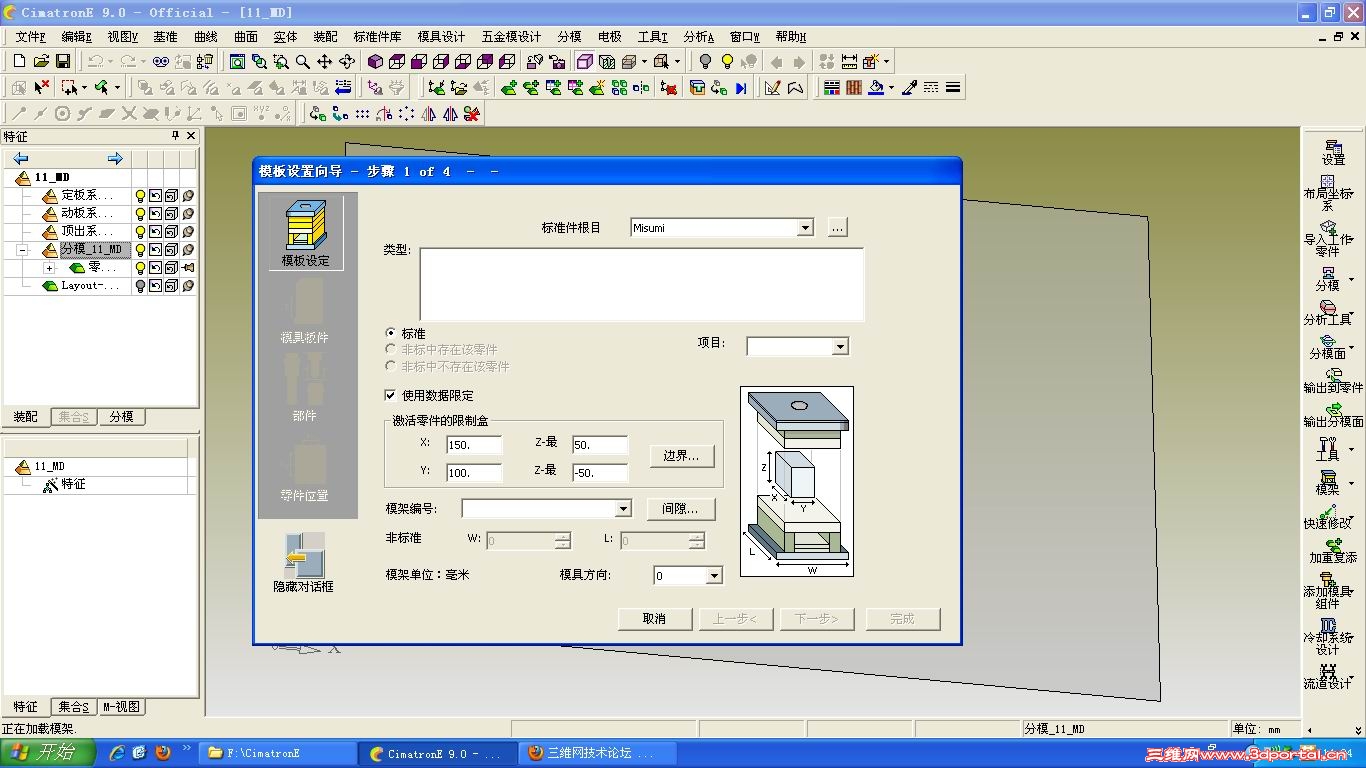Open the 模具设计 menu
Screen dimensions: 1366x768
point(441,37)
